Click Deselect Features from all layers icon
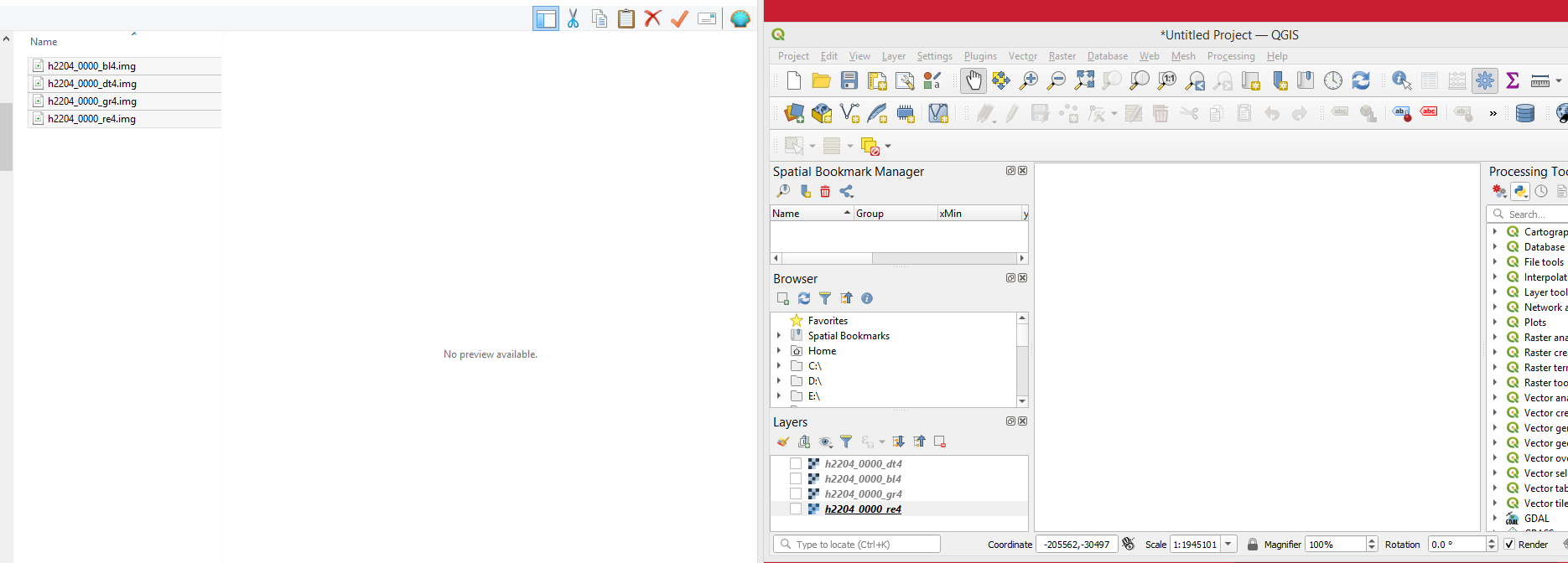1568x563 pixels. click(870, 146)
